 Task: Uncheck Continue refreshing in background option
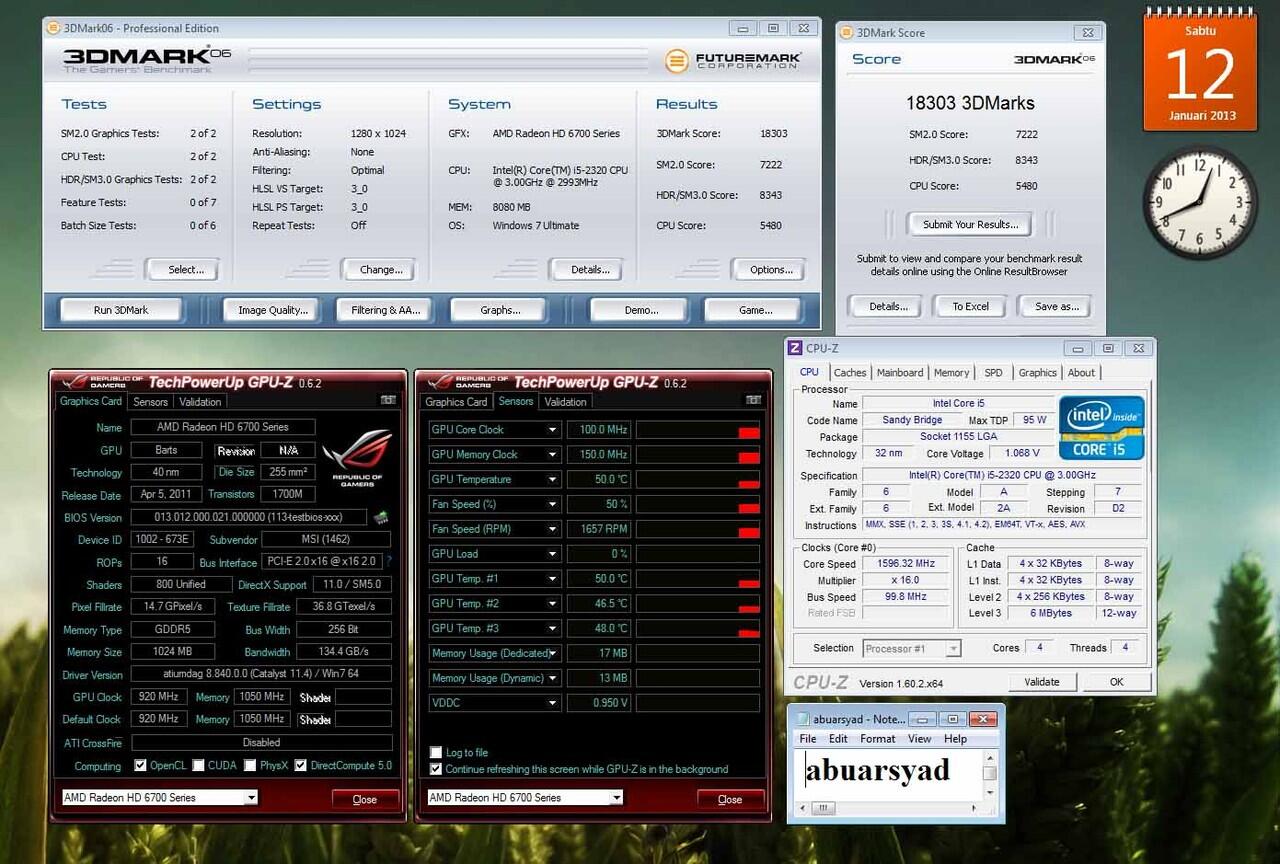[436, 769]
